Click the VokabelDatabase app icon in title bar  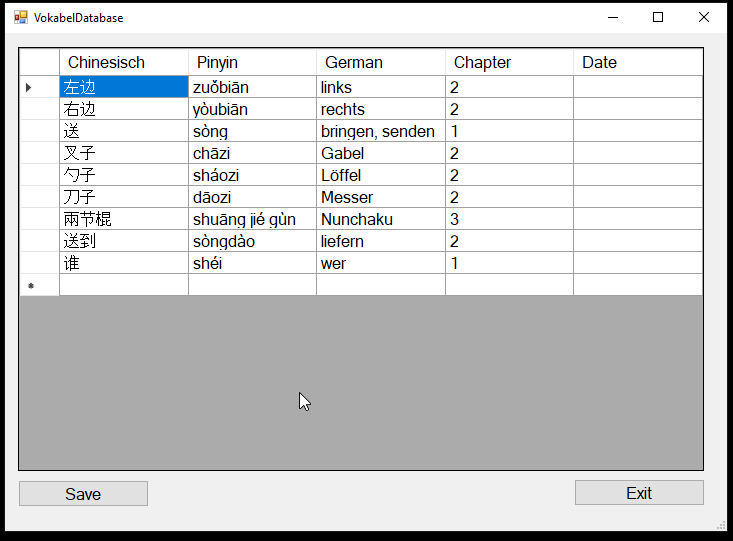click(x=21, y=17)
